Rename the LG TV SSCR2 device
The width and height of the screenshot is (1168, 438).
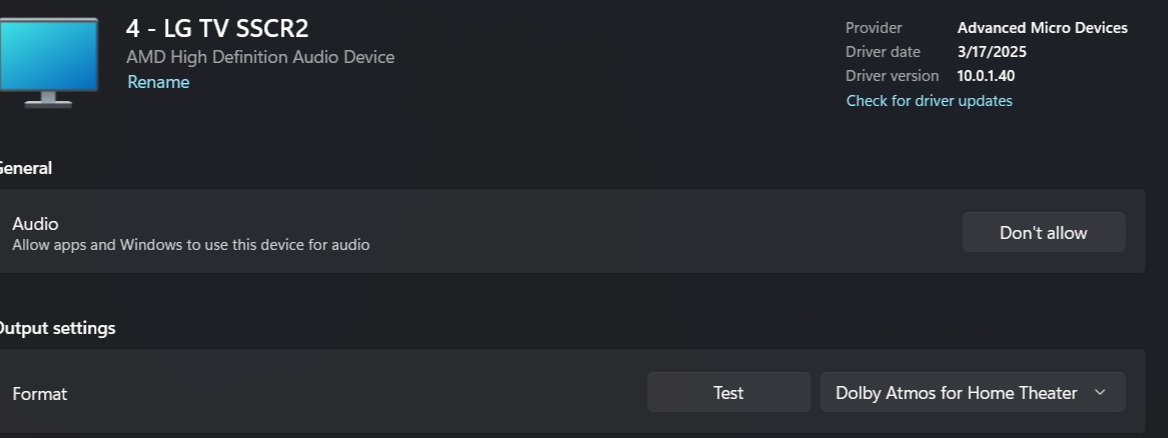158,82
